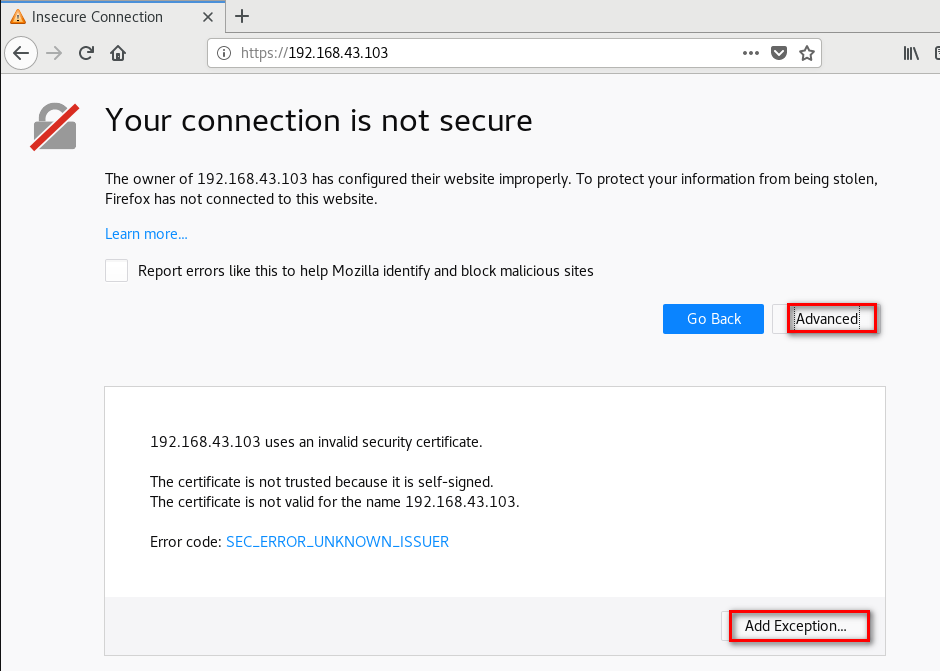Open the page actions three-dot menu
The image size is (940, 671).
(751, 53)
